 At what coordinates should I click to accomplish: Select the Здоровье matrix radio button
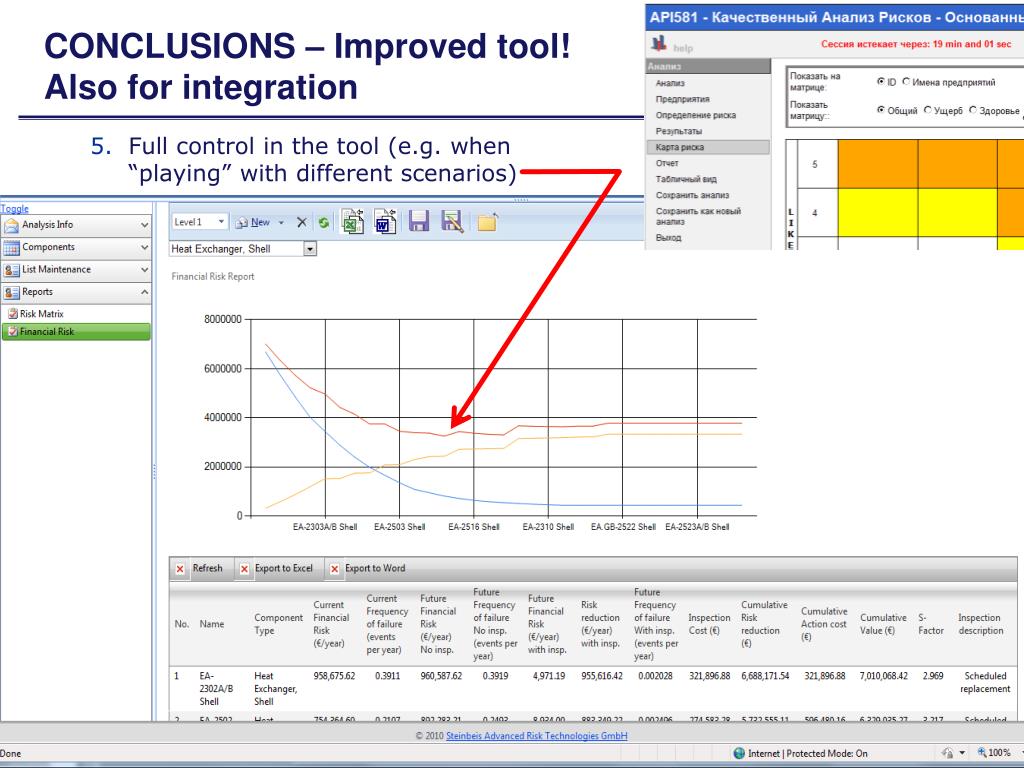[x=972, y=110]
